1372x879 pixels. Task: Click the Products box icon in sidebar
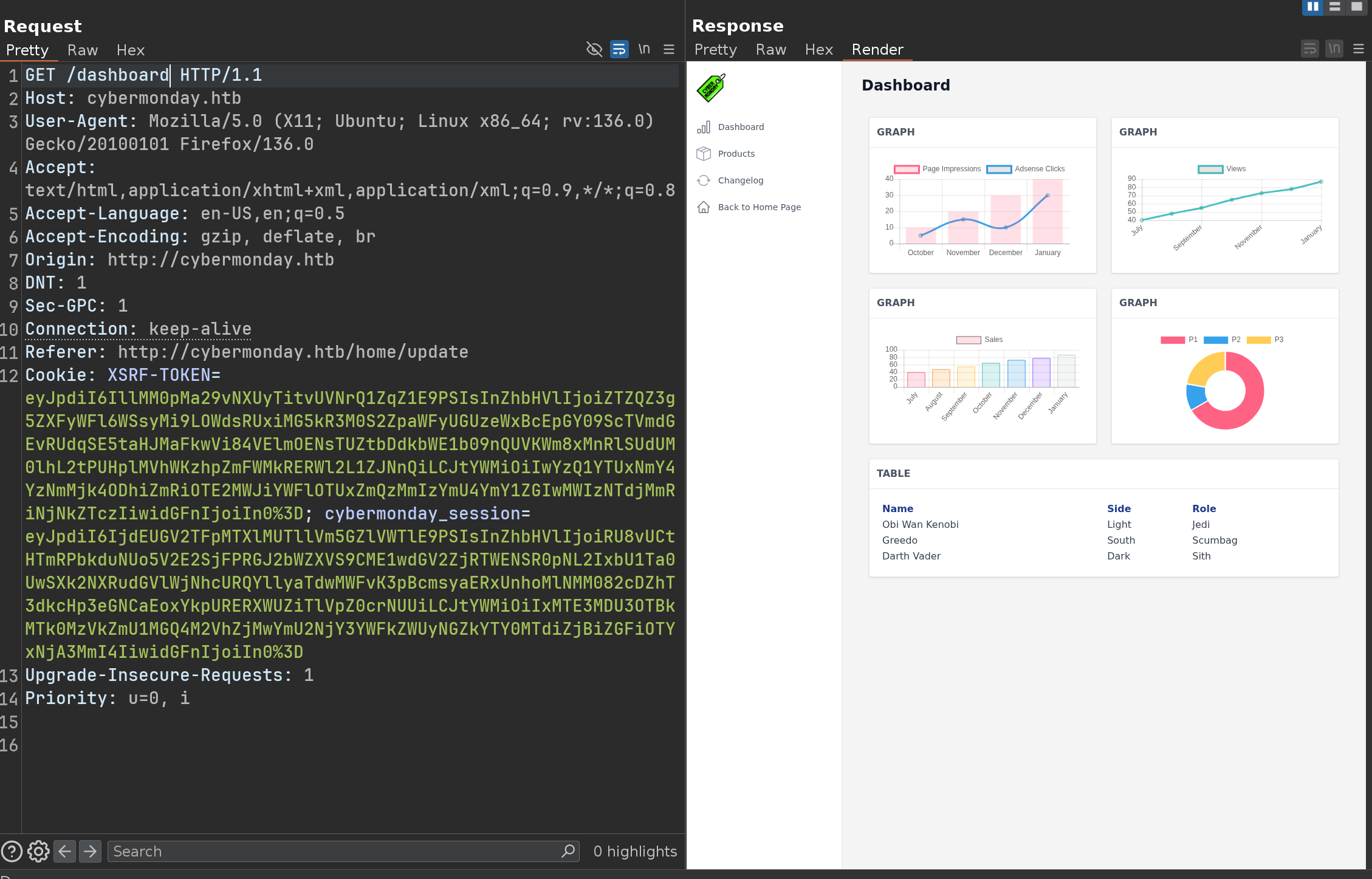click(x=704, y=154)
